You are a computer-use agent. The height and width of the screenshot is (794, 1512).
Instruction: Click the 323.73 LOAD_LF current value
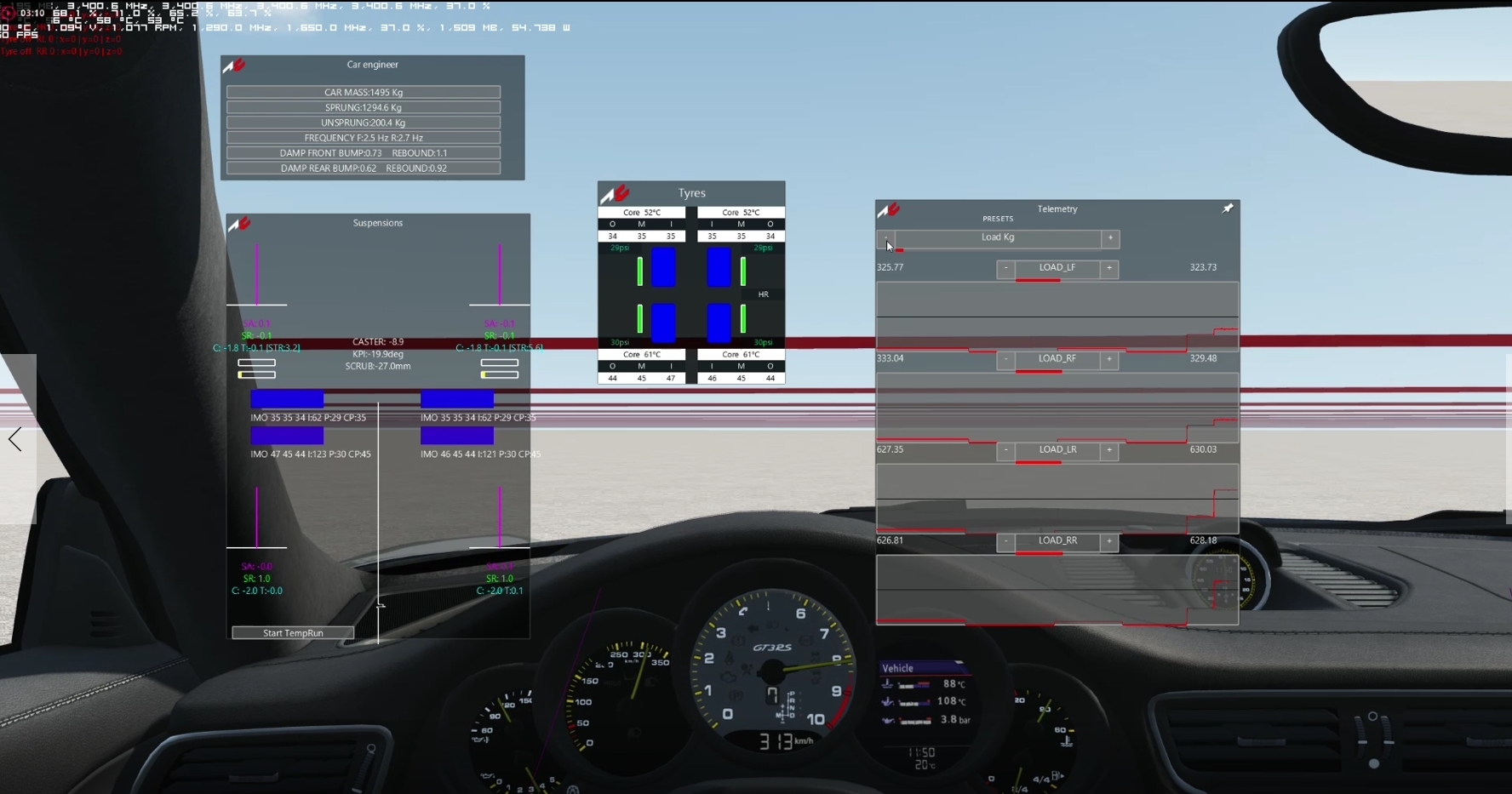pyautogui.click(x=1203, y=267)
